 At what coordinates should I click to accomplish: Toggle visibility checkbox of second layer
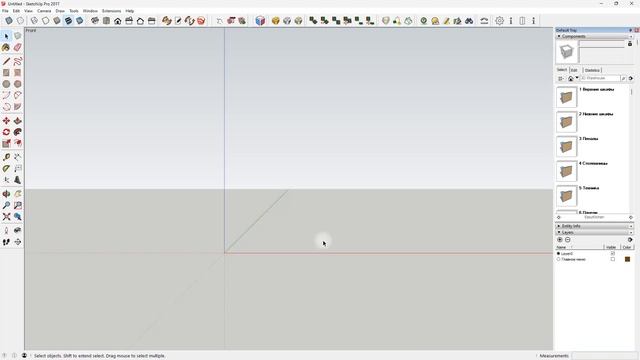613,259
